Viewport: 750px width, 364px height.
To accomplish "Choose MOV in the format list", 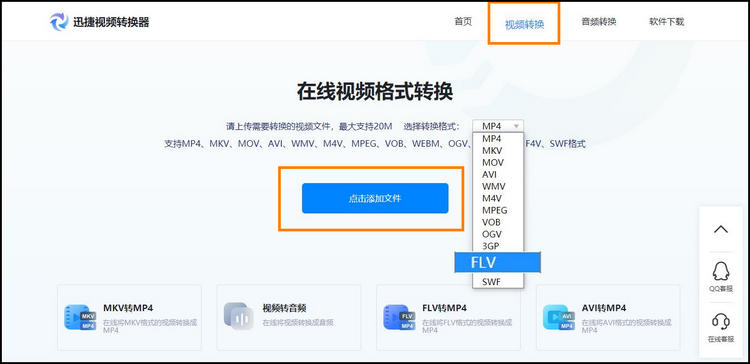I will (x=493, y=163).
